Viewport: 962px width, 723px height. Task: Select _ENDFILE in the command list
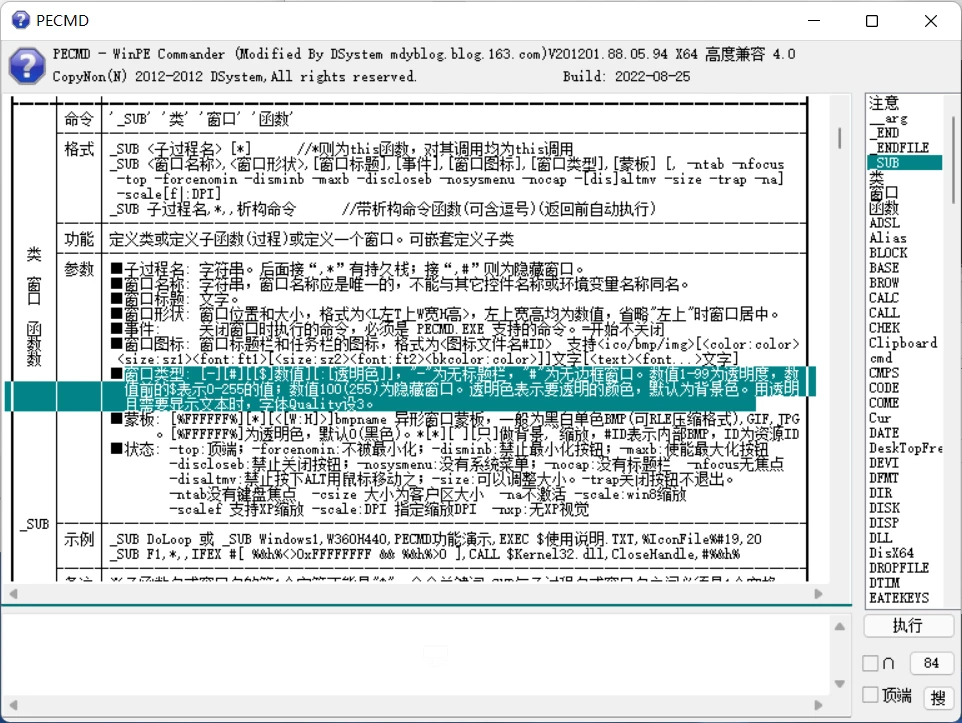coord(899,148)
